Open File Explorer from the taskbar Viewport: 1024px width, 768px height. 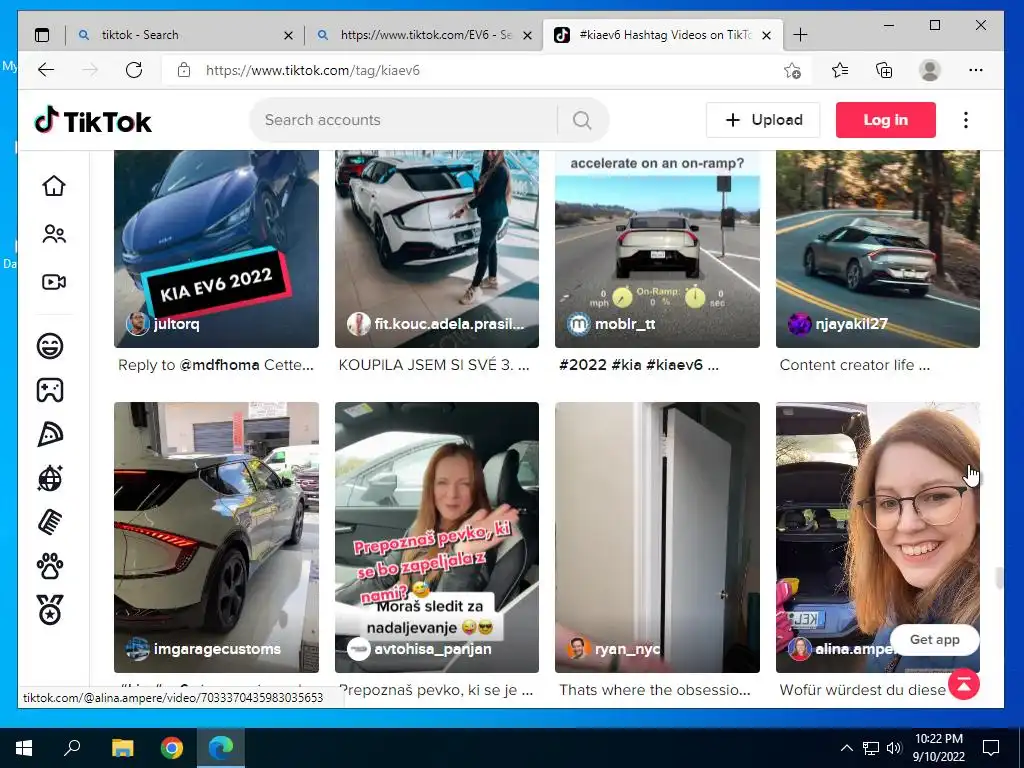(122, 748)
